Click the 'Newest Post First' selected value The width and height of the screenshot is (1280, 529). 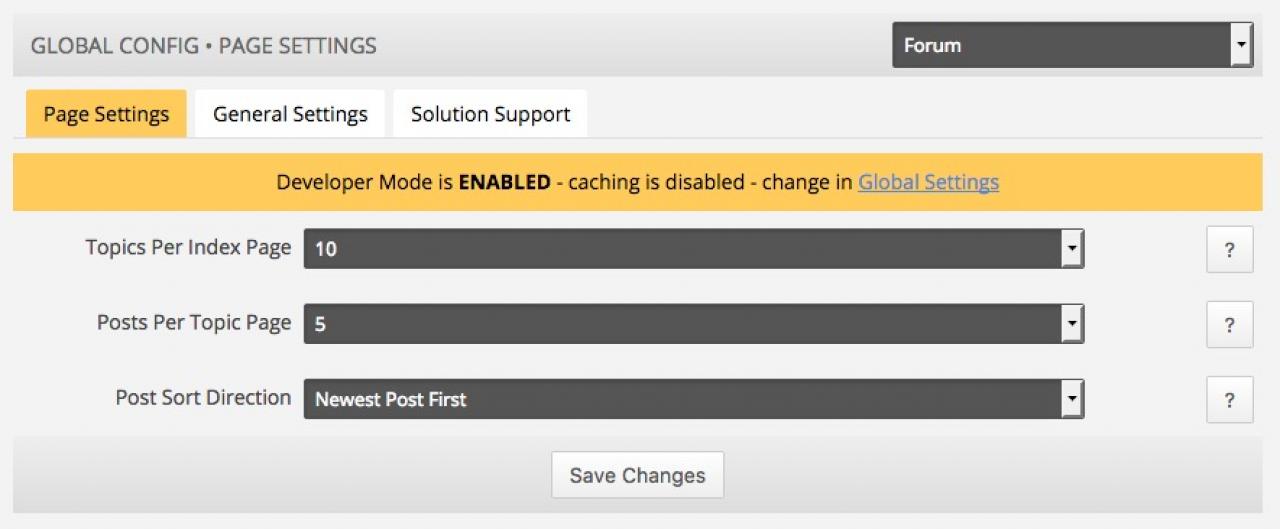coord(391,400)
